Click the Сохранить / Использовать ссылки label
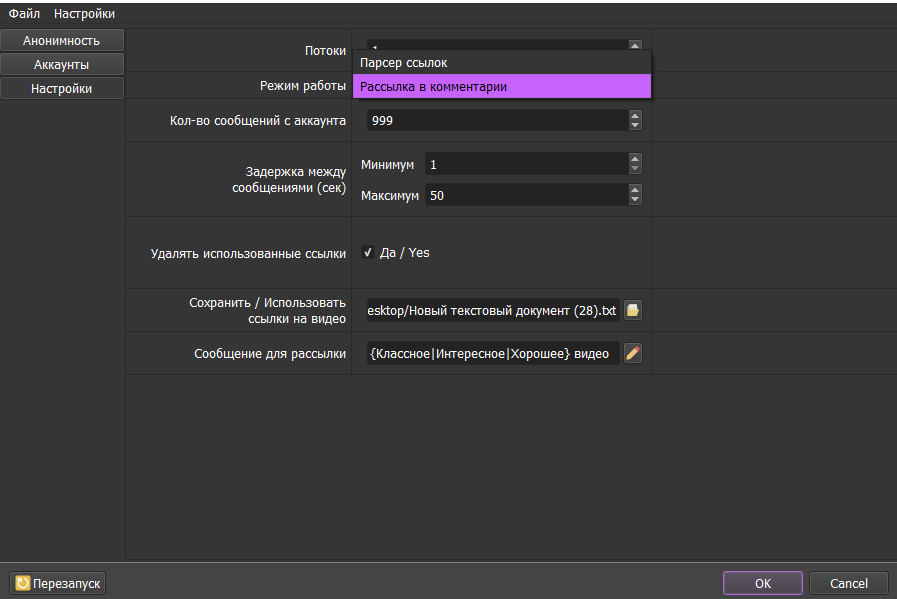This screenshot has width=897, height=599. pos(267,310)
